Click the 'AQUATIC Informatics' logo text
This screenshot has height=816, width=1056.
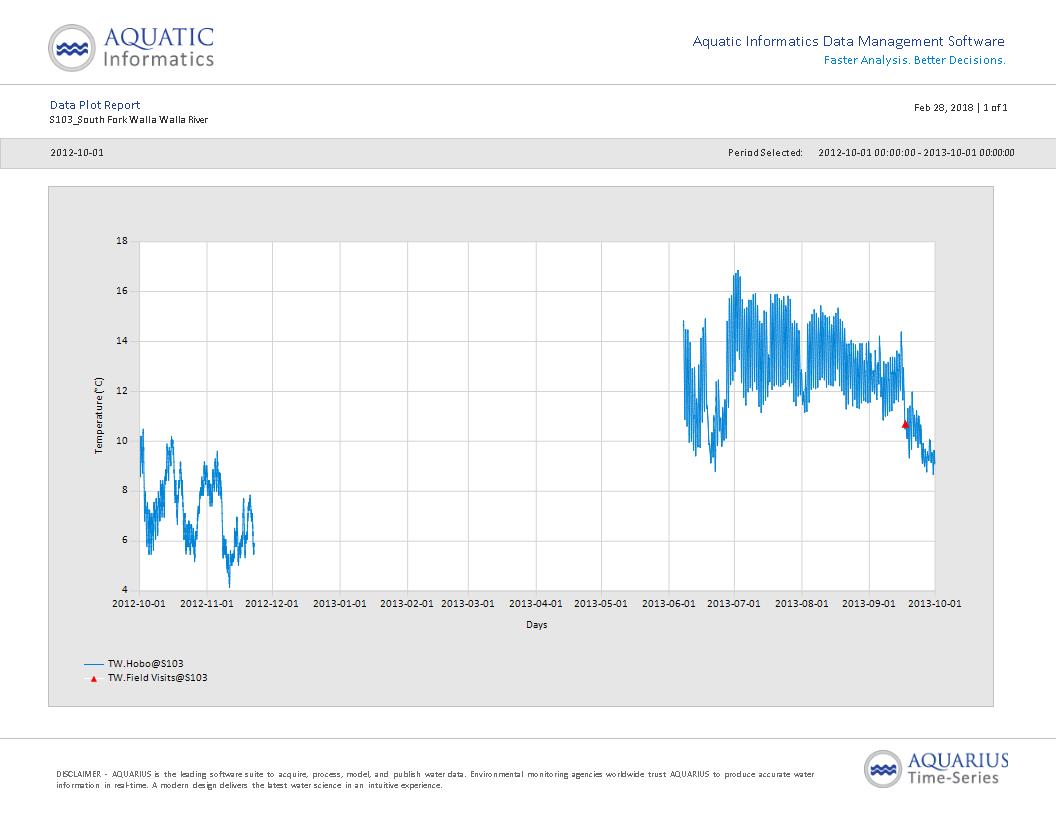tap(159, 47)
